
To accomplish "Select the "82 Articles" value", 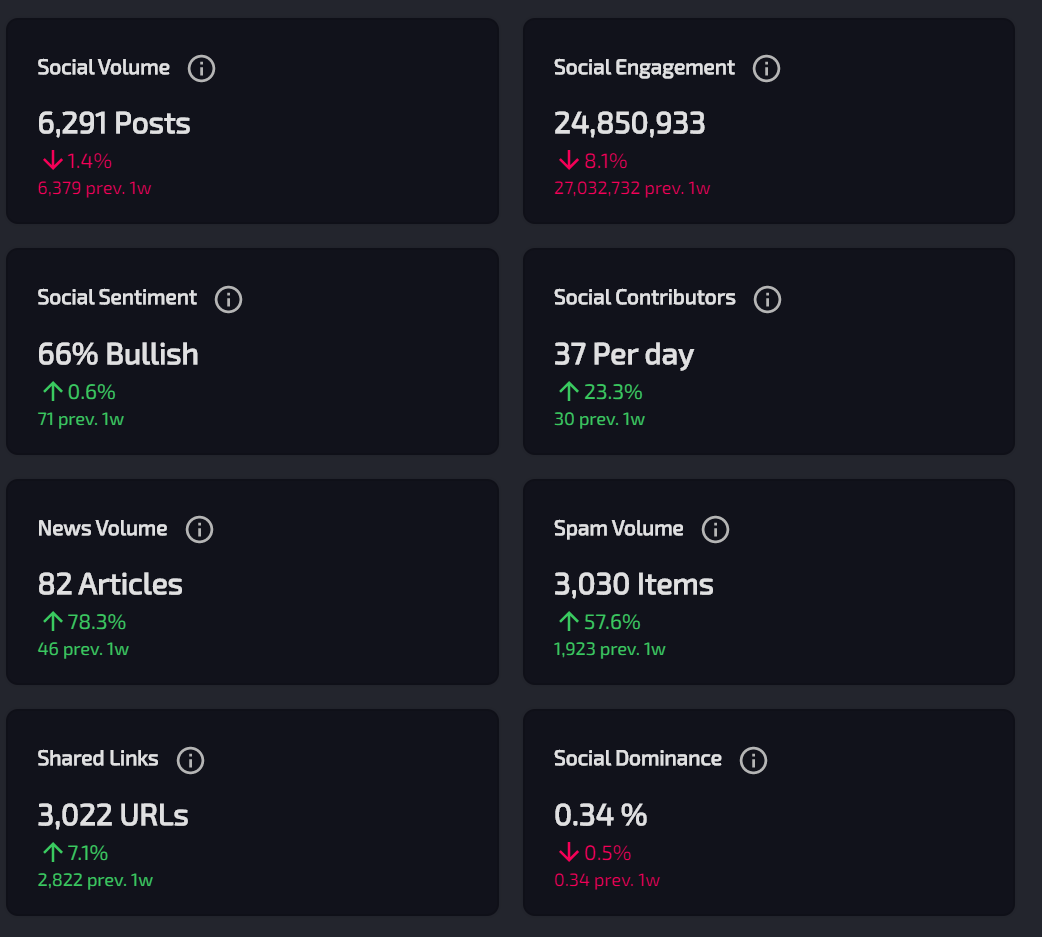I will point(110,585).
